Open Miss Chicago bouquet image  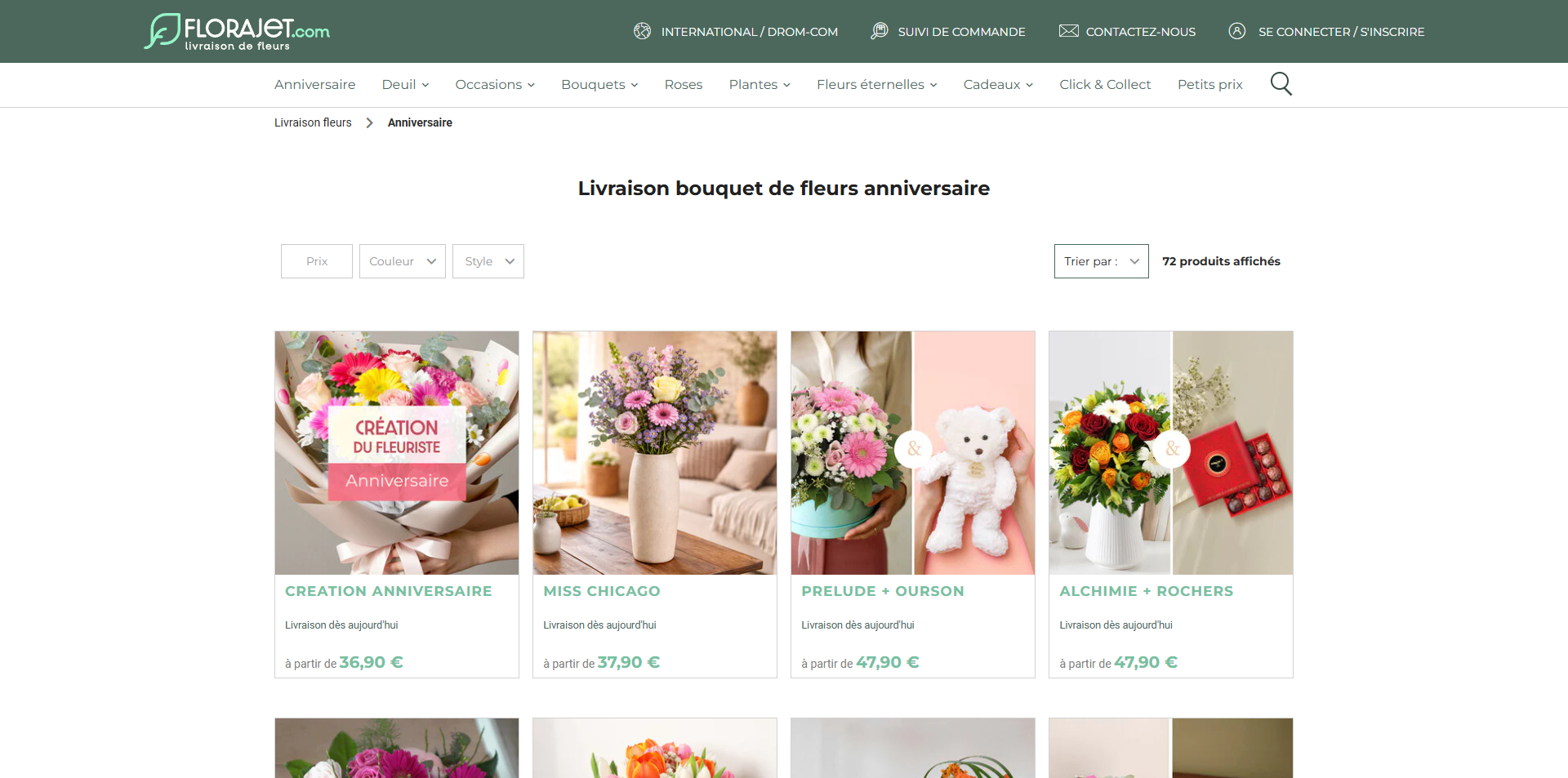pos(655,453)
